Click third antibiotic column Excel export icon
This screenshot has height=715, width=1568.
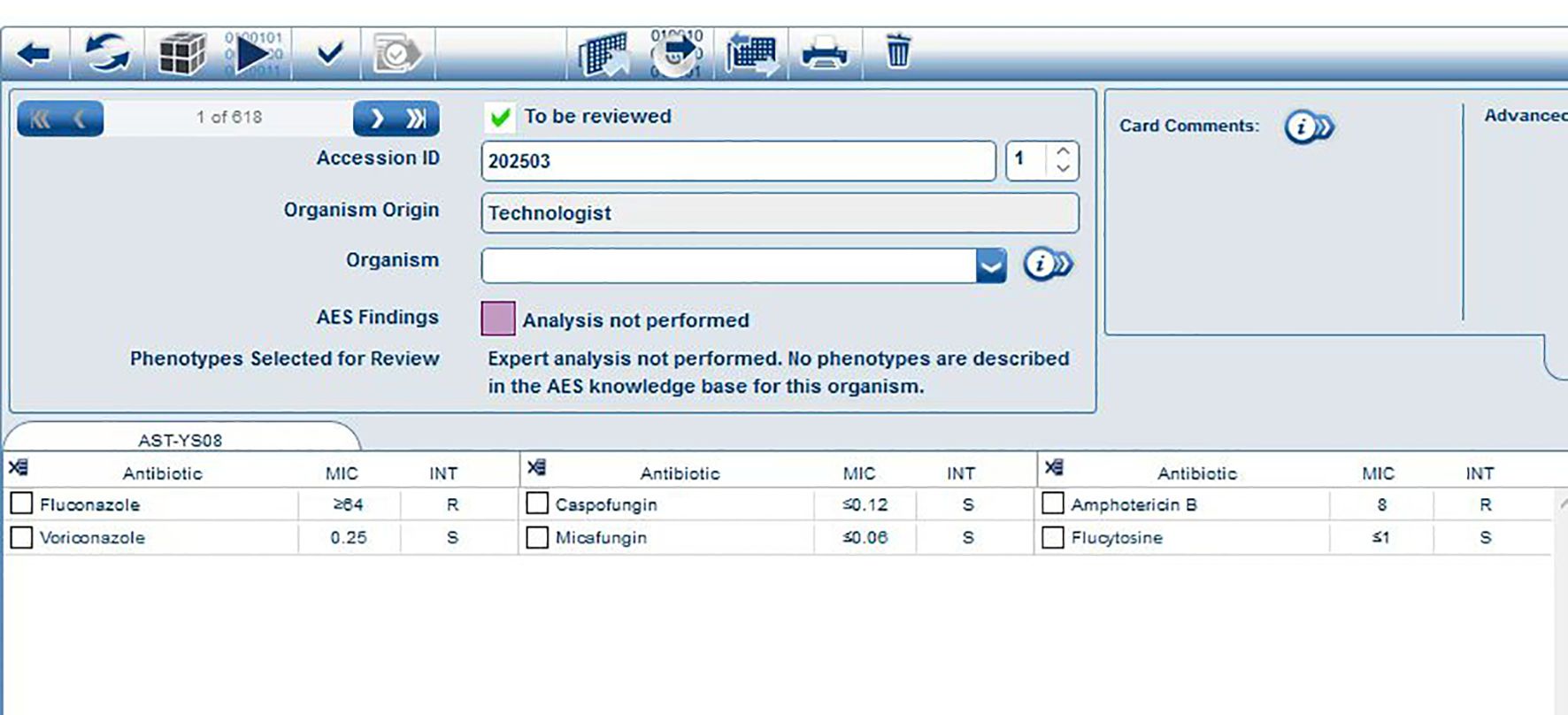[x=1054, y=467]
